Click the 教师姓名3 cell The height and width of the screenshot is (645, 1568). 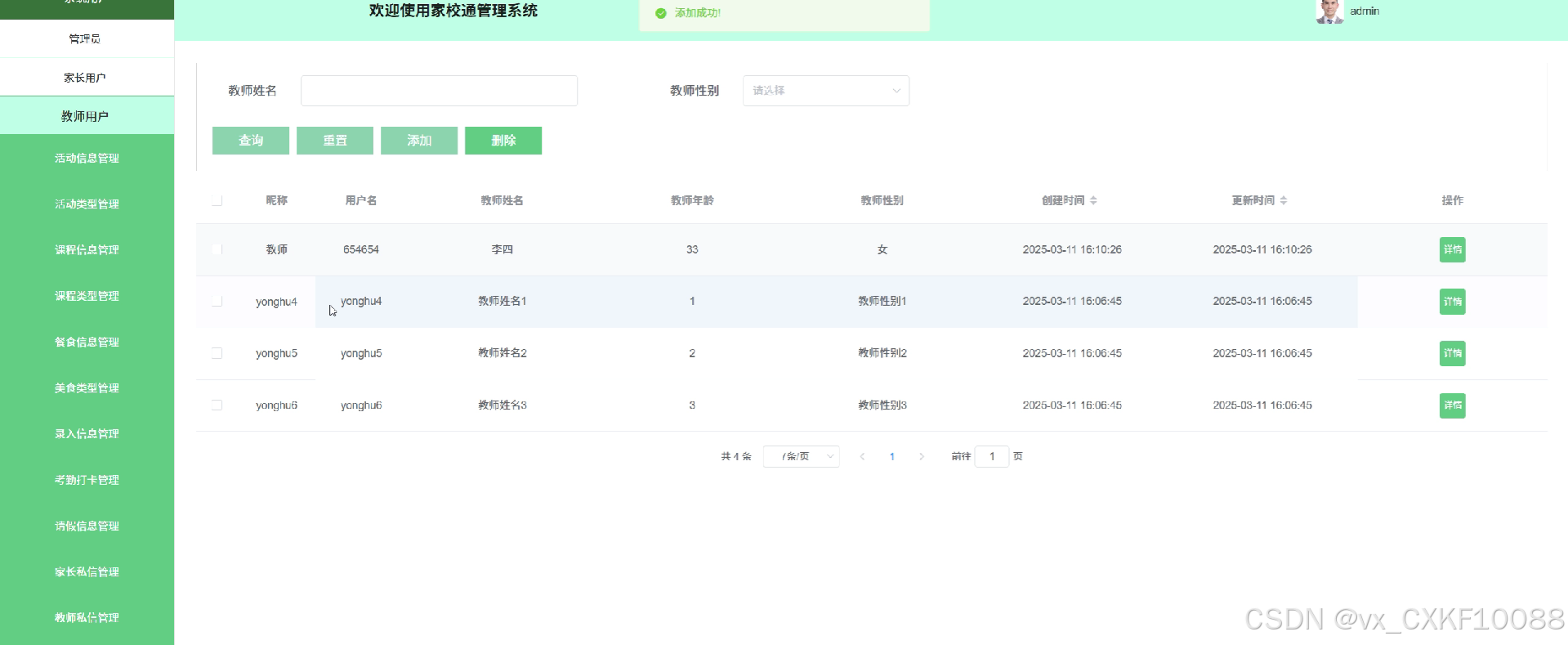pyautogui.click(x=502, y=405)
